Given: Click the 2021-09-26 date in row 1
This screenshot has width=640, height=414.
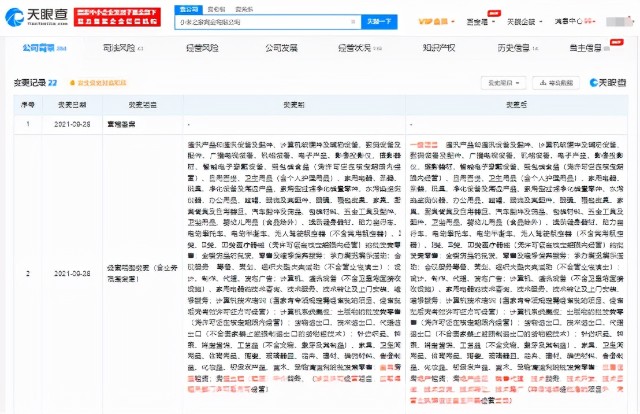Looking at the screenshot, I should pyautogui.click(x=72, y=124).
